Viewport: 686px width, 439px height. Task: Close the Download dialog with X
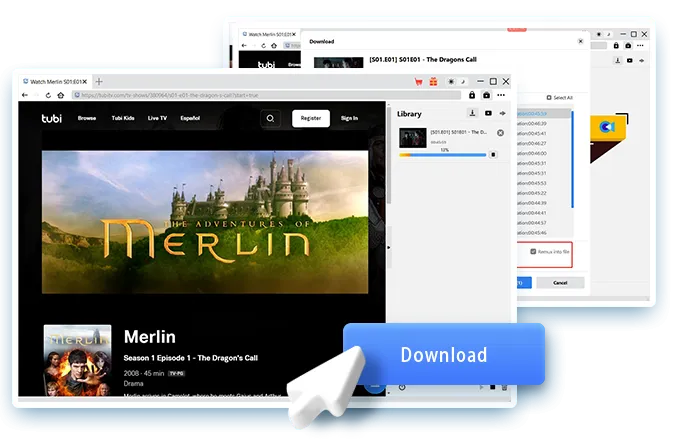(x=581, y=42)
